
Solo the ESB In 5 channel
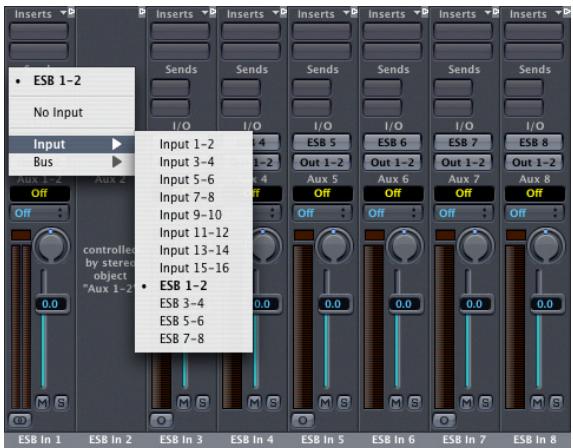[x=344, y=402]
